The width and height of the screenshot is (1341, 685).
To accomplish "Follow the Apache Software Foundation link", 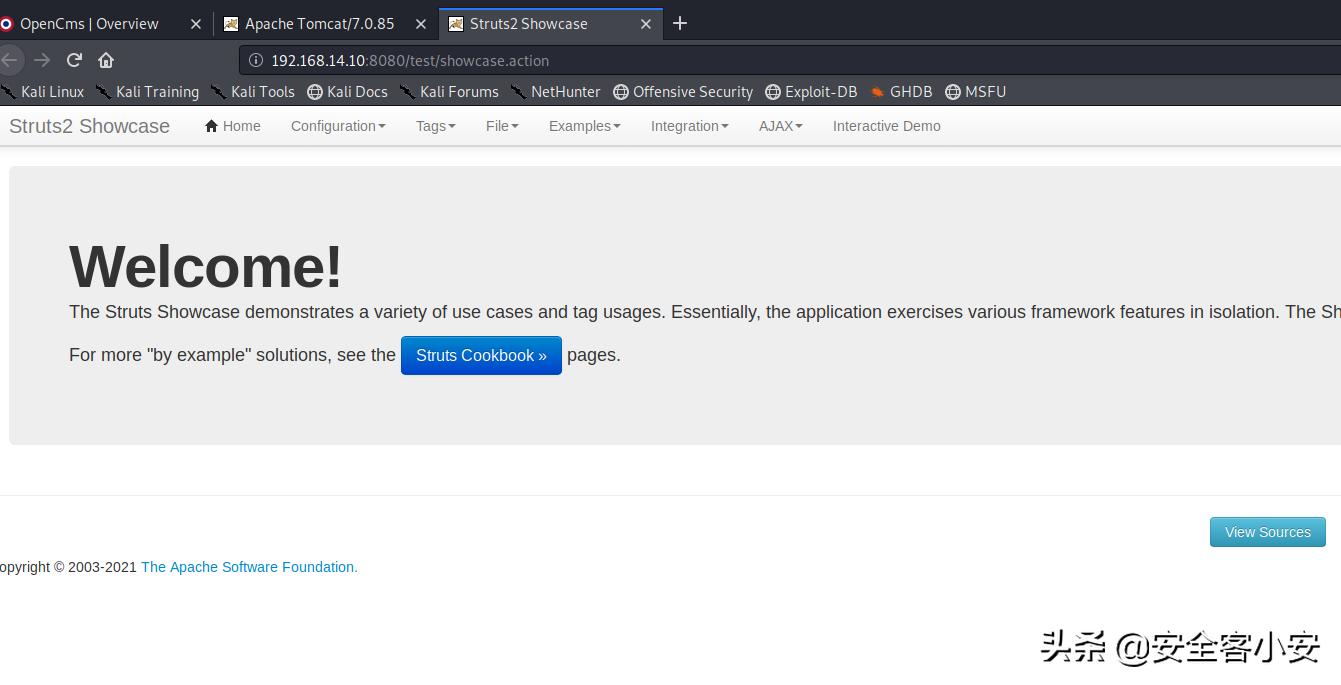I will pyautogui.click(x=249, y=567).
